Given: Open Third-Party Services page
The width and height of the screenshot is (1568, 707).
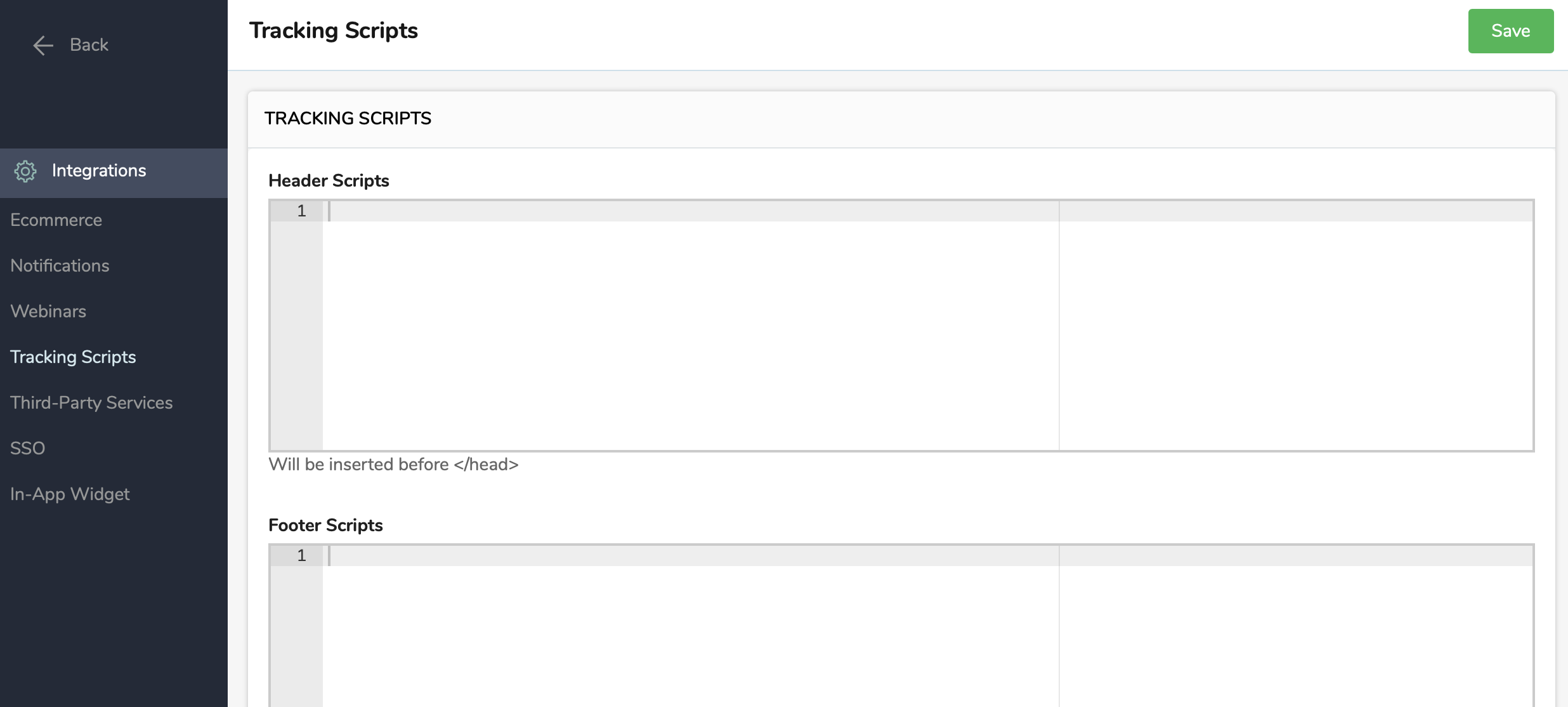Looking at the screenshot, I should [91, 403].
